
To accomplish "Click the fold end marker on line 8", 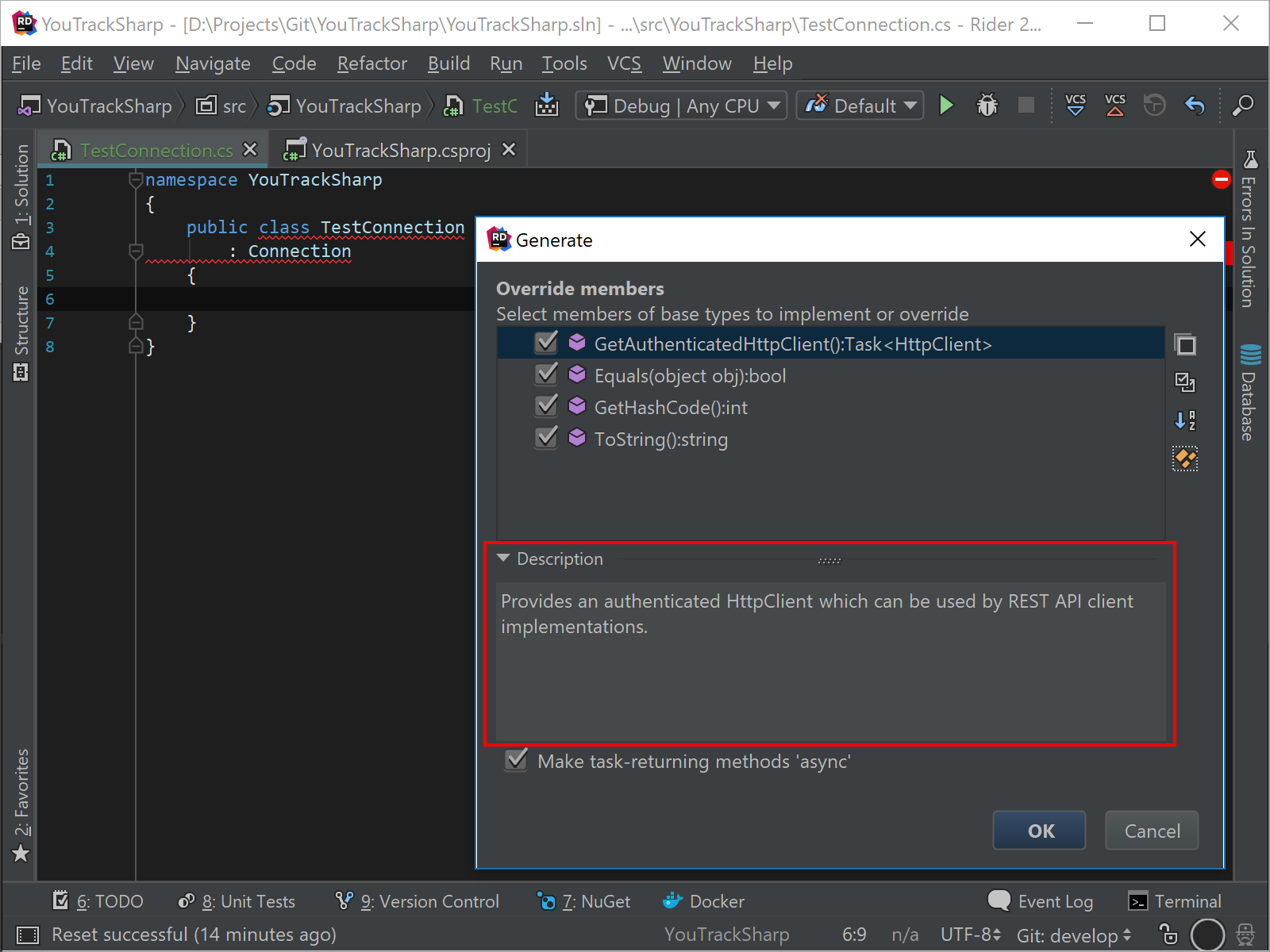I will [136, 347].
